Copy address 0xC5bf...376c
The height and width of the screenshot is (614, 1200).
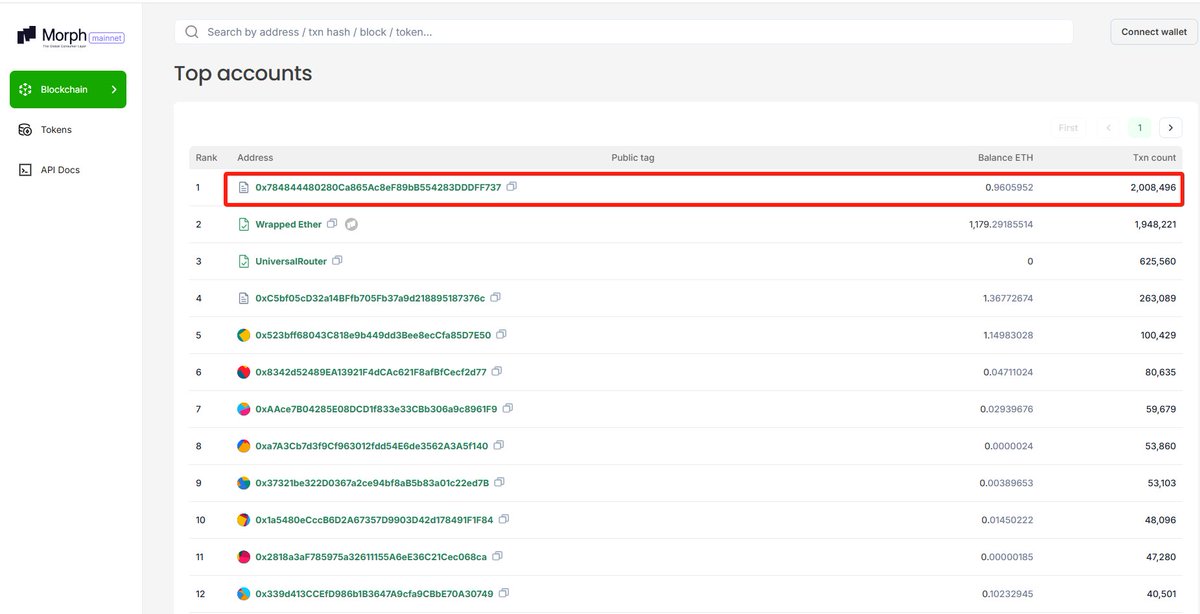pyautogui.click(x=496, y=297)
